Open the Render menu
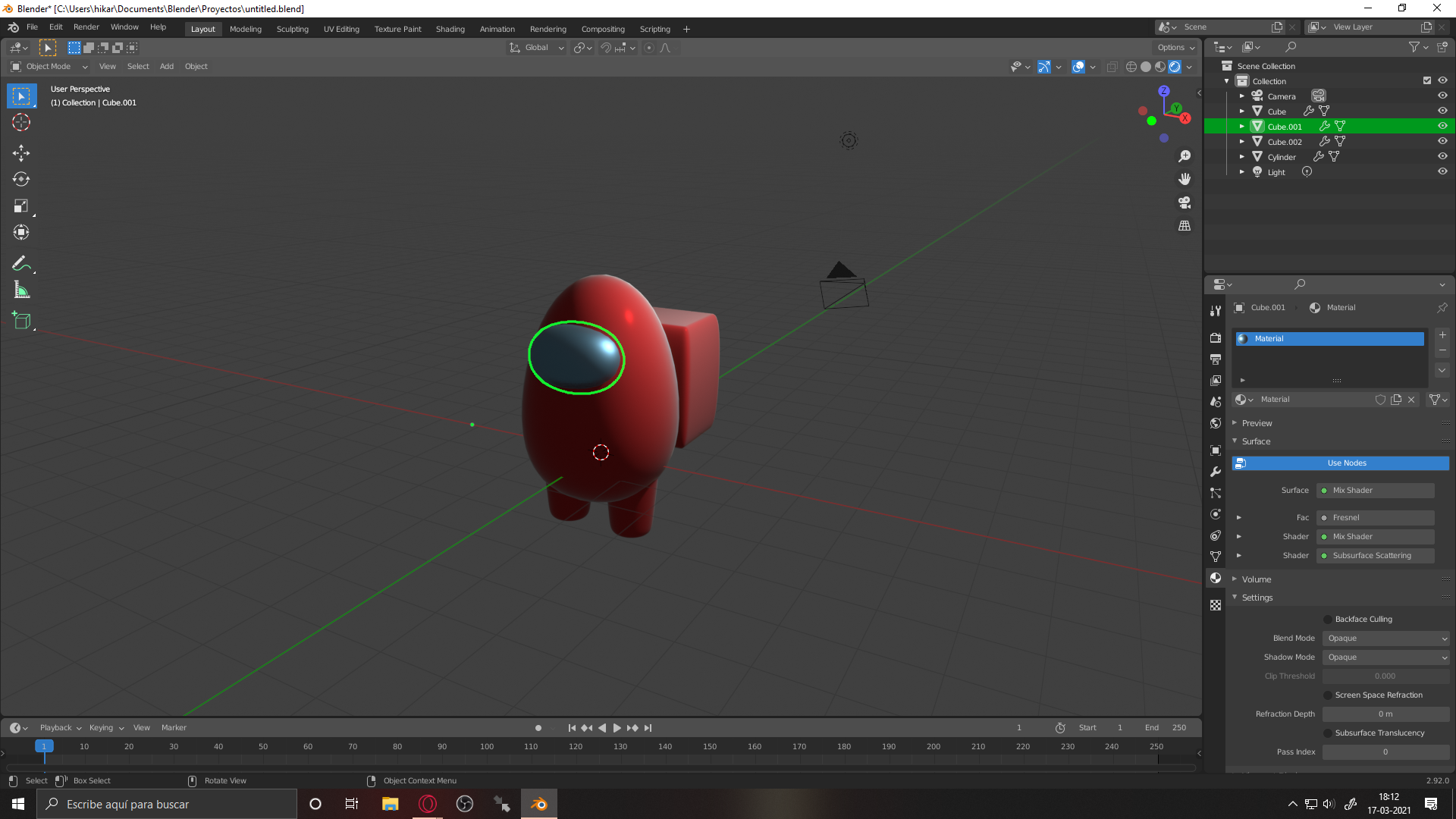 86,27
